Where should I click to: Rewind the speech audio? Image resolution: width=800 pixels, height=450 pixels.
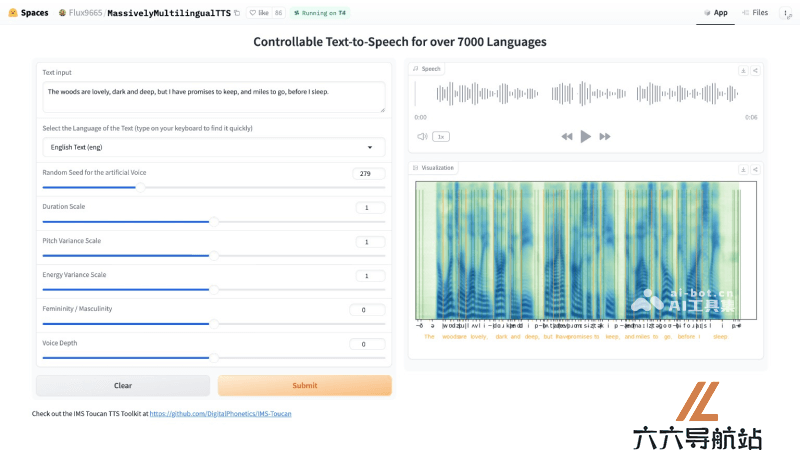(x=567, y=137)
